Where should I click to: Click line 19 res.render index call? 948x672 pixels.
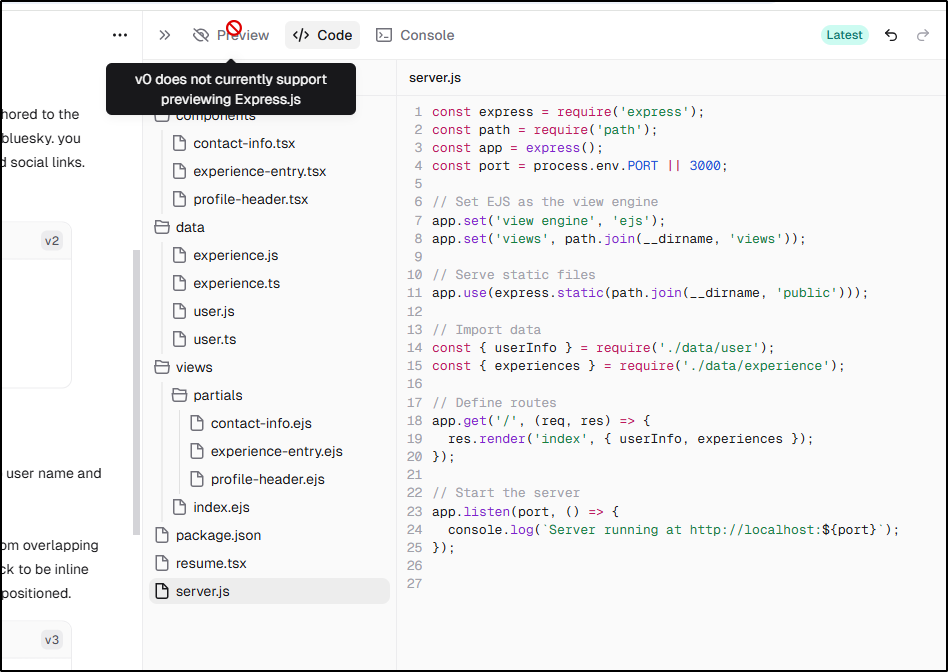[x=631, y=439]
